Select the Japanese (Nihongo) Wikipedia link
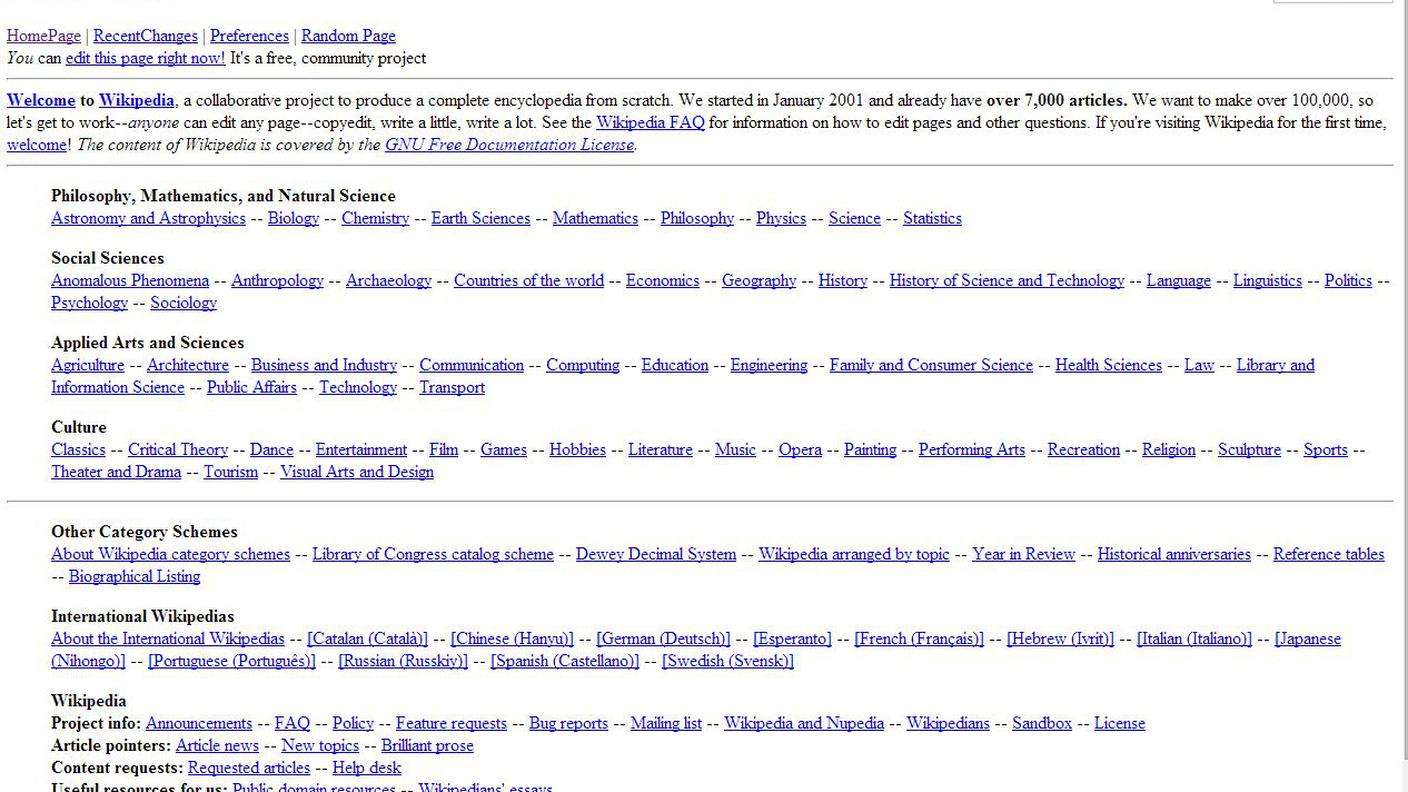 (x=1308, y=639)
